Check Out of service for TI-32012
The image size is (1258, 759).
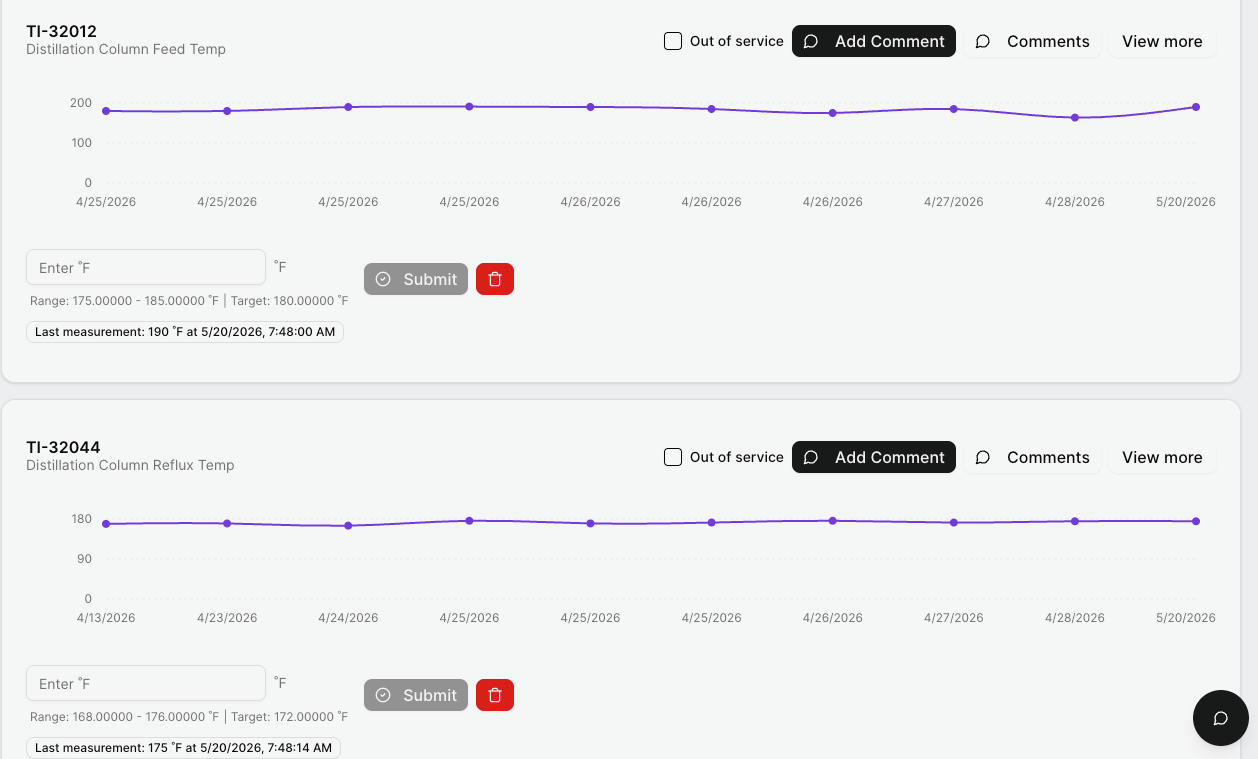(673, 41)
